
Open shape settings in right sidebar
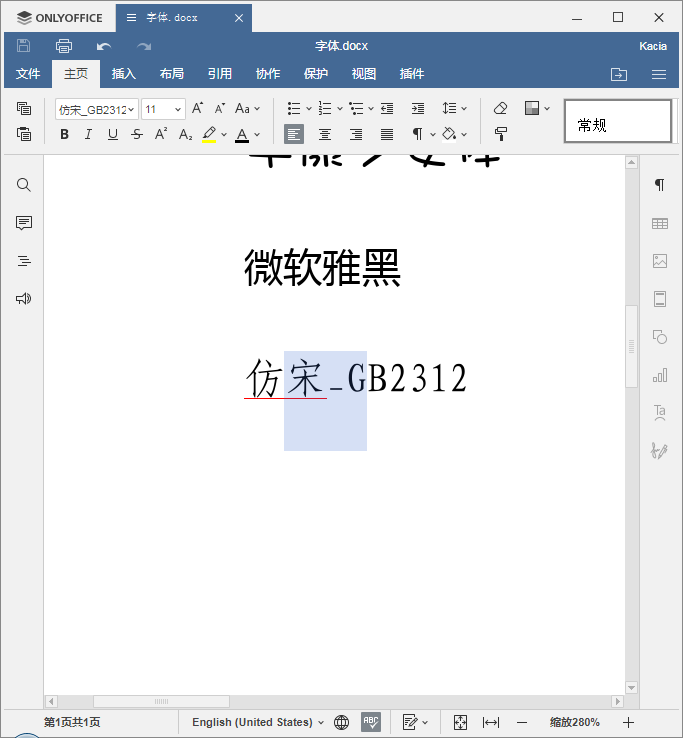click(660, 337)
